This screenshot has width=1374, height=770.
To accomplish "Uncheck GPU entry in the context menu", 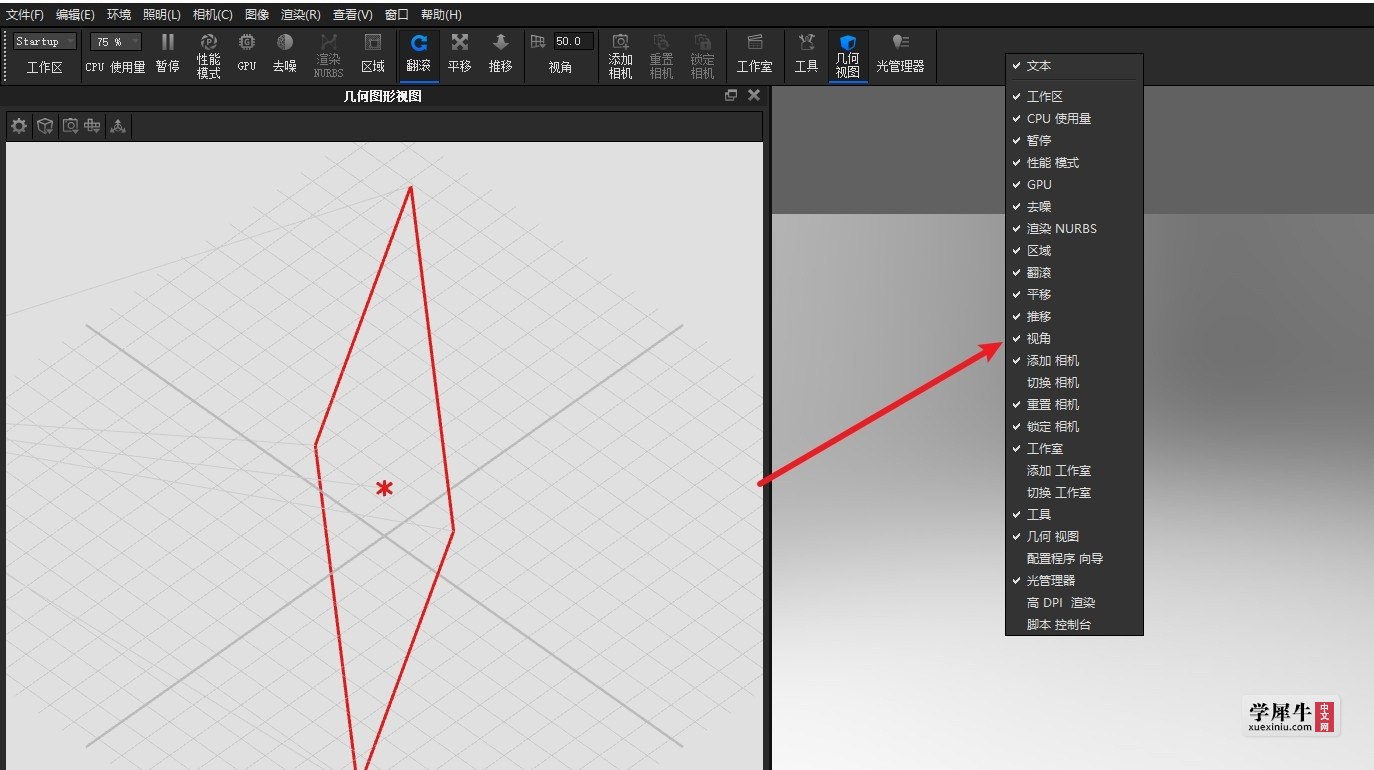I will click(x=1074, y=184).
